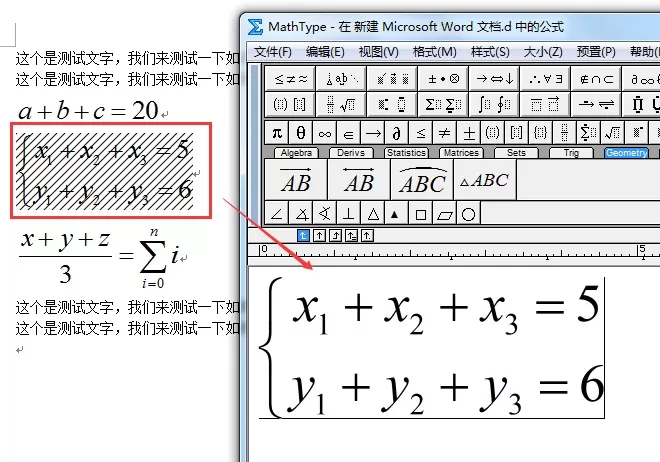This screenshot has width=660, height=462.
Task: Open the spaces and ellipses palette
Action: coord(341,79)
